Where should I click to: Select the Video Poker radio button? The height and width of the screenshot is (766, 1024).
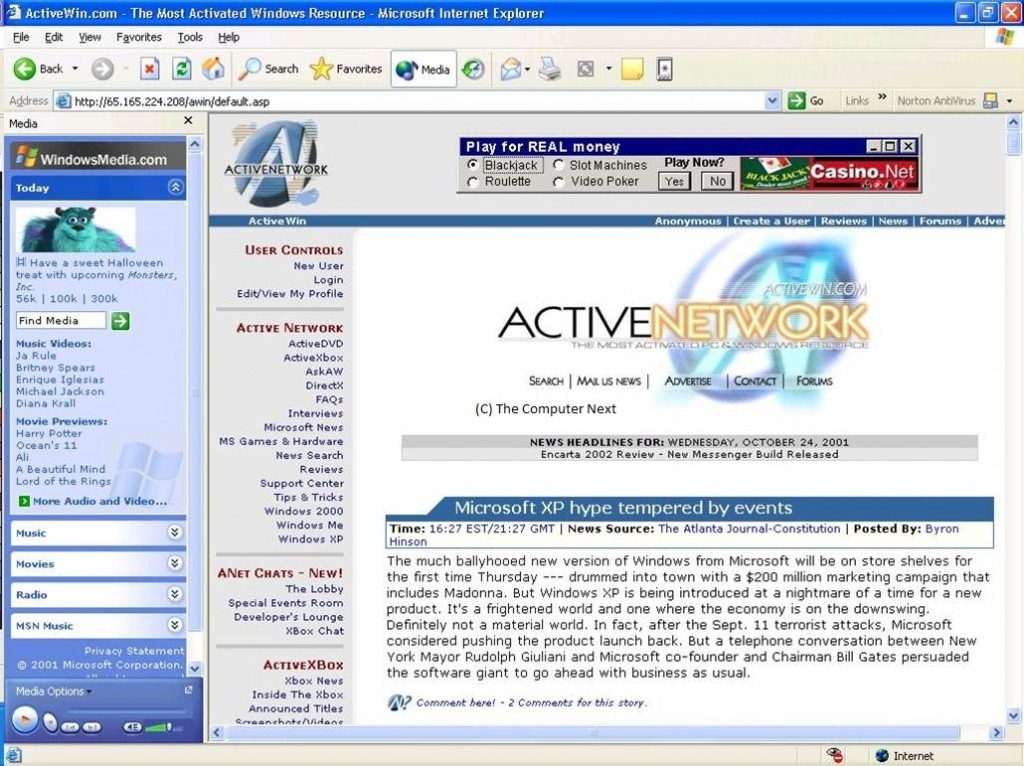click(558, 182)
